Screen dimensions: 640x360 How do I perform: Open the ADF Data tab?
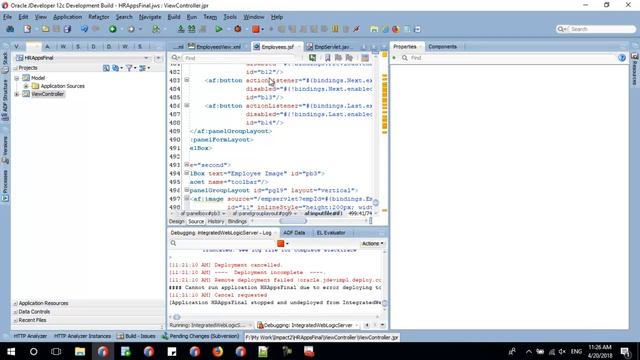click(294, 233)
